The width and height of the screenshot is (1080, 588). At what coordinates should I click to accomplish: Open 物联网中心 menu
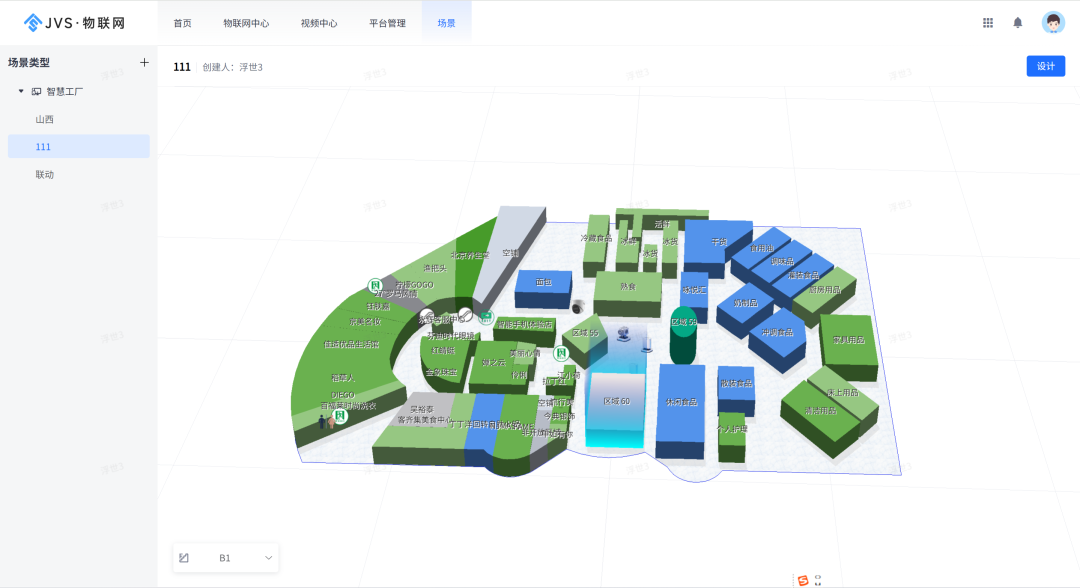[246, 23]
